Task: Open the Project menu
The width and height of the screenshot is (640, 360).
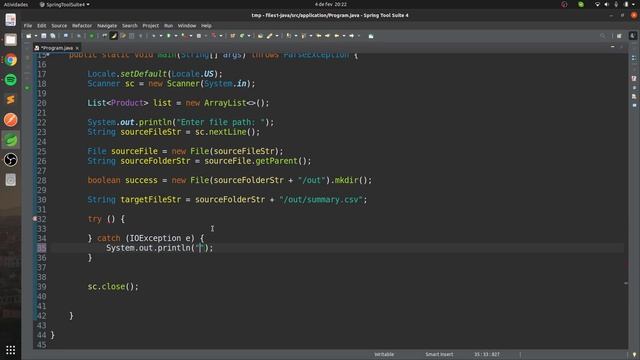Action: 151,25
